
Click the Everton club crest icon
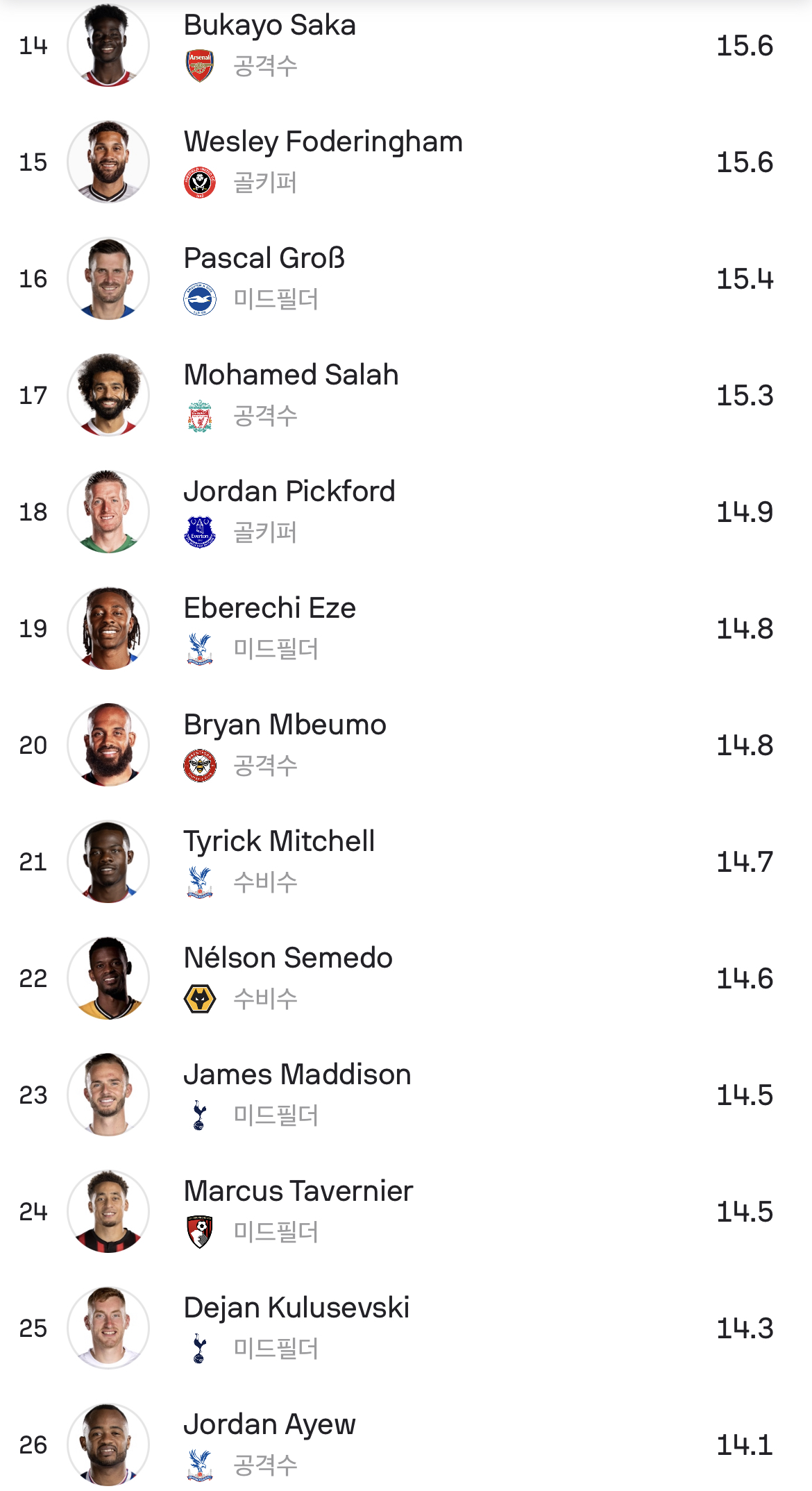(x=200, y=532)
